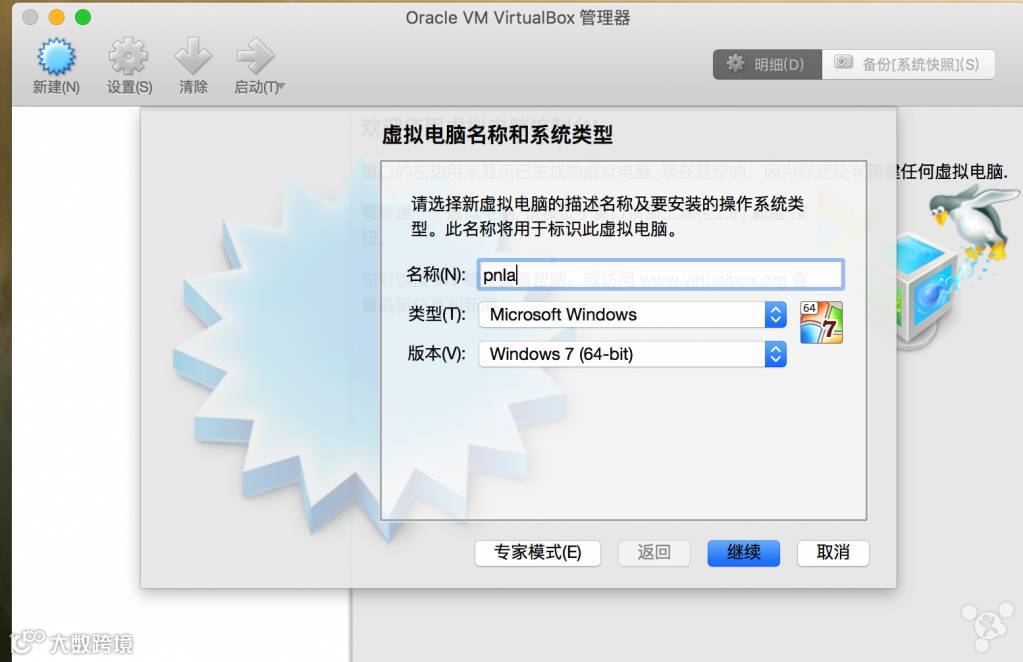
Task: Click the Start (启动) right arrow icon
Action: [x=255, y=56]
